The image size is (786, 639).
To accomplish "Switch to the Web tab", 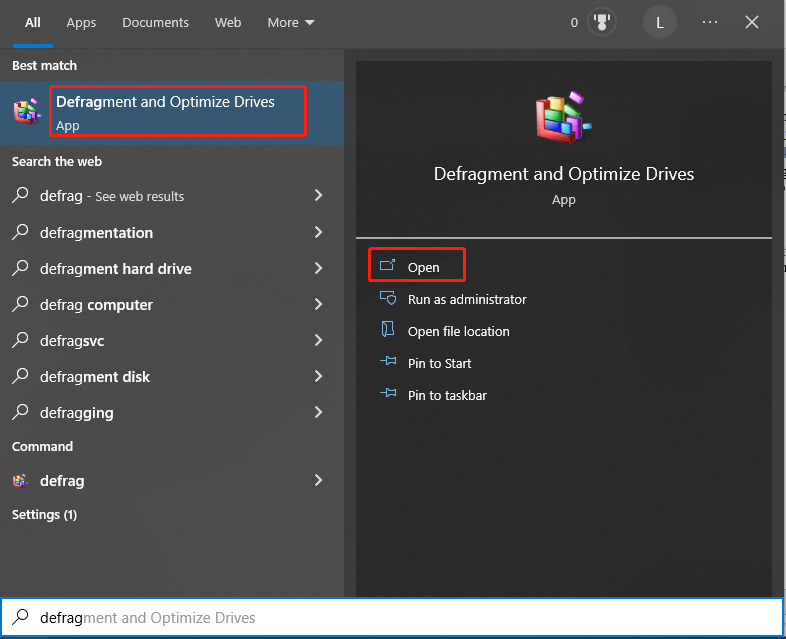I will 228,23.
